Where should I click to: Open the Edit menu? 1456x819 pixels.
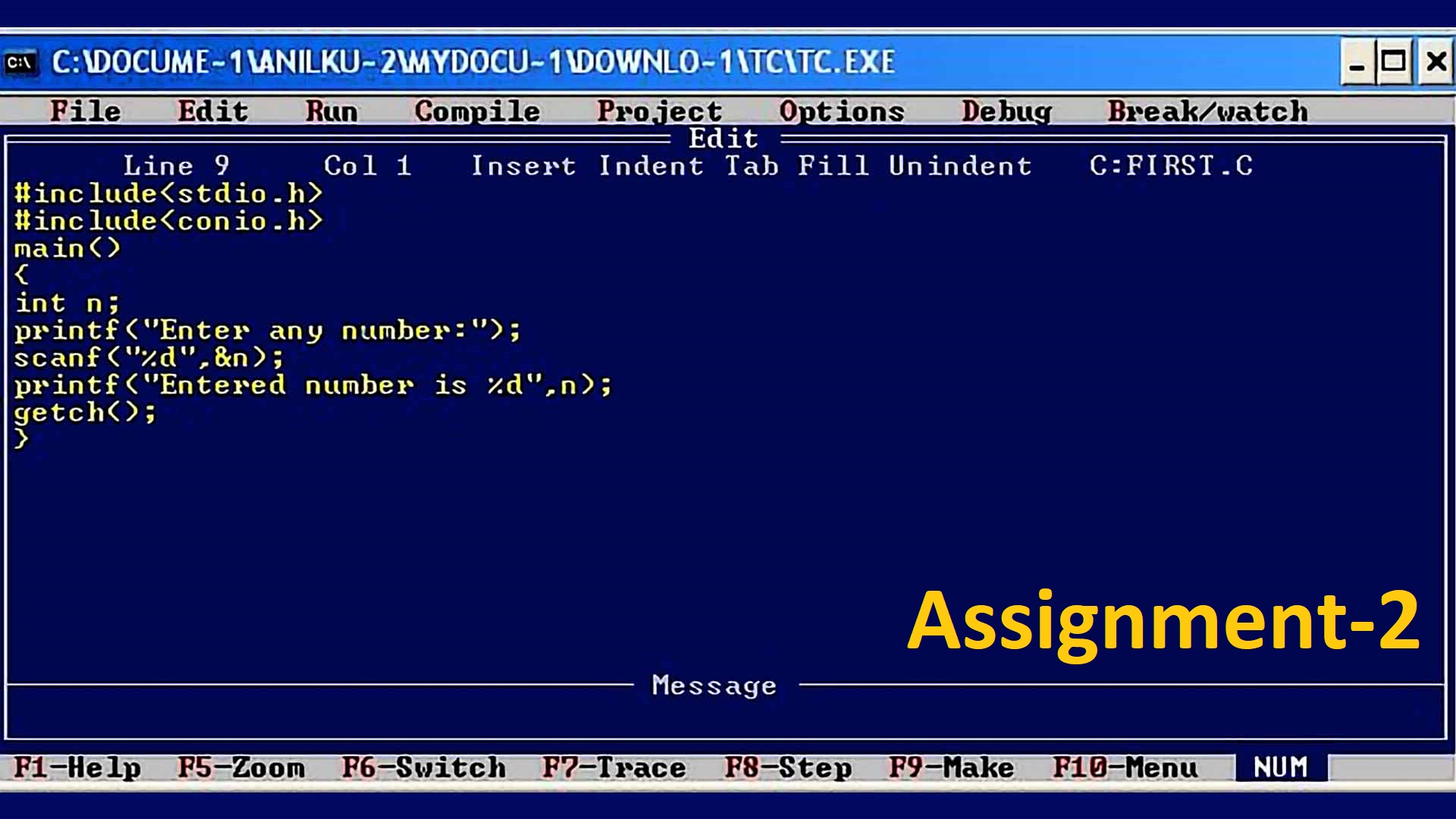click(213, 110)
